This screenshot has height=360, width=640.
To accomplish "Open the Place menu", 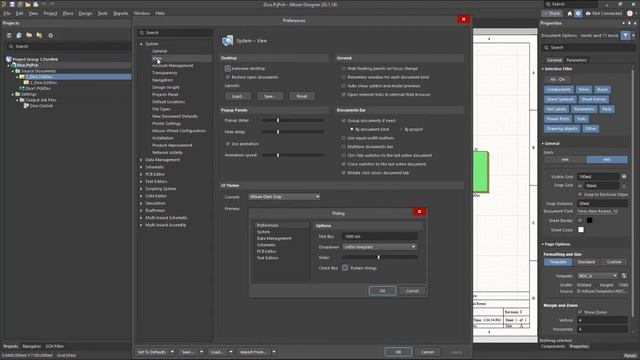I will tap(68, 13).
